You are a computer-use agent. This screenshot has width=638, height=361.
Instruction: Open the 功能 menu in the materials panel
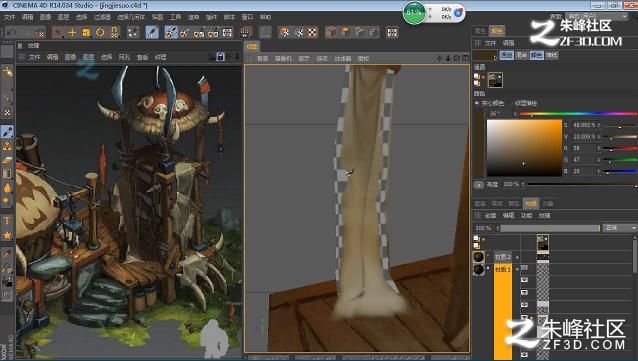(x=527, y=215)
